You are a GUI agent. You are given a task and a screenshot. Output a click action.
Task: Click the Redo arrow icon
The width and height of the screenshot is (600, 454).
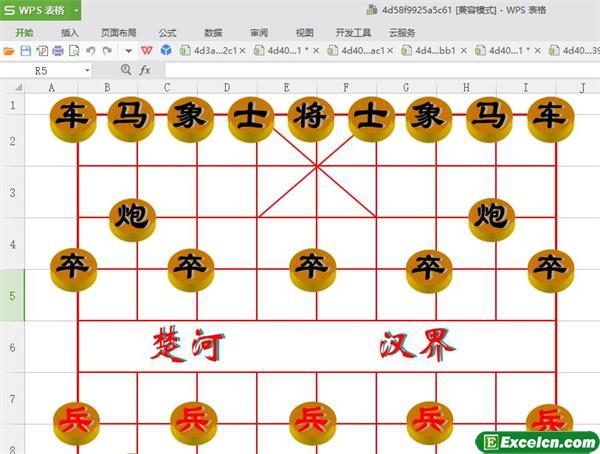click(108, 51)
